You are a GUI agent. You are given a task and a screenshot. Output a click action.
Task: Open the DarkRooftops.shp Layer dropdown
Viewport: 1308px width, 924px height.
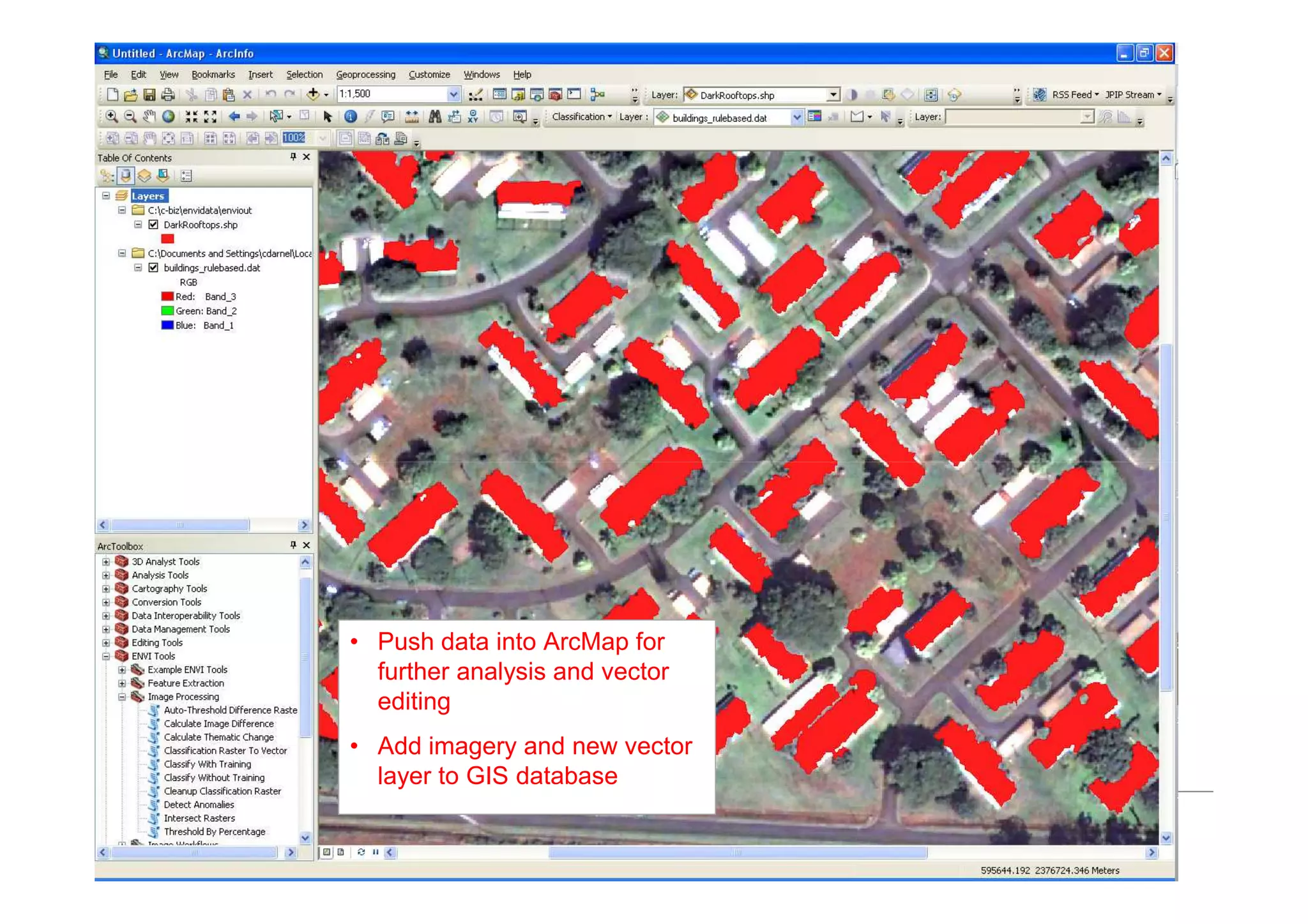click(833, 95)
